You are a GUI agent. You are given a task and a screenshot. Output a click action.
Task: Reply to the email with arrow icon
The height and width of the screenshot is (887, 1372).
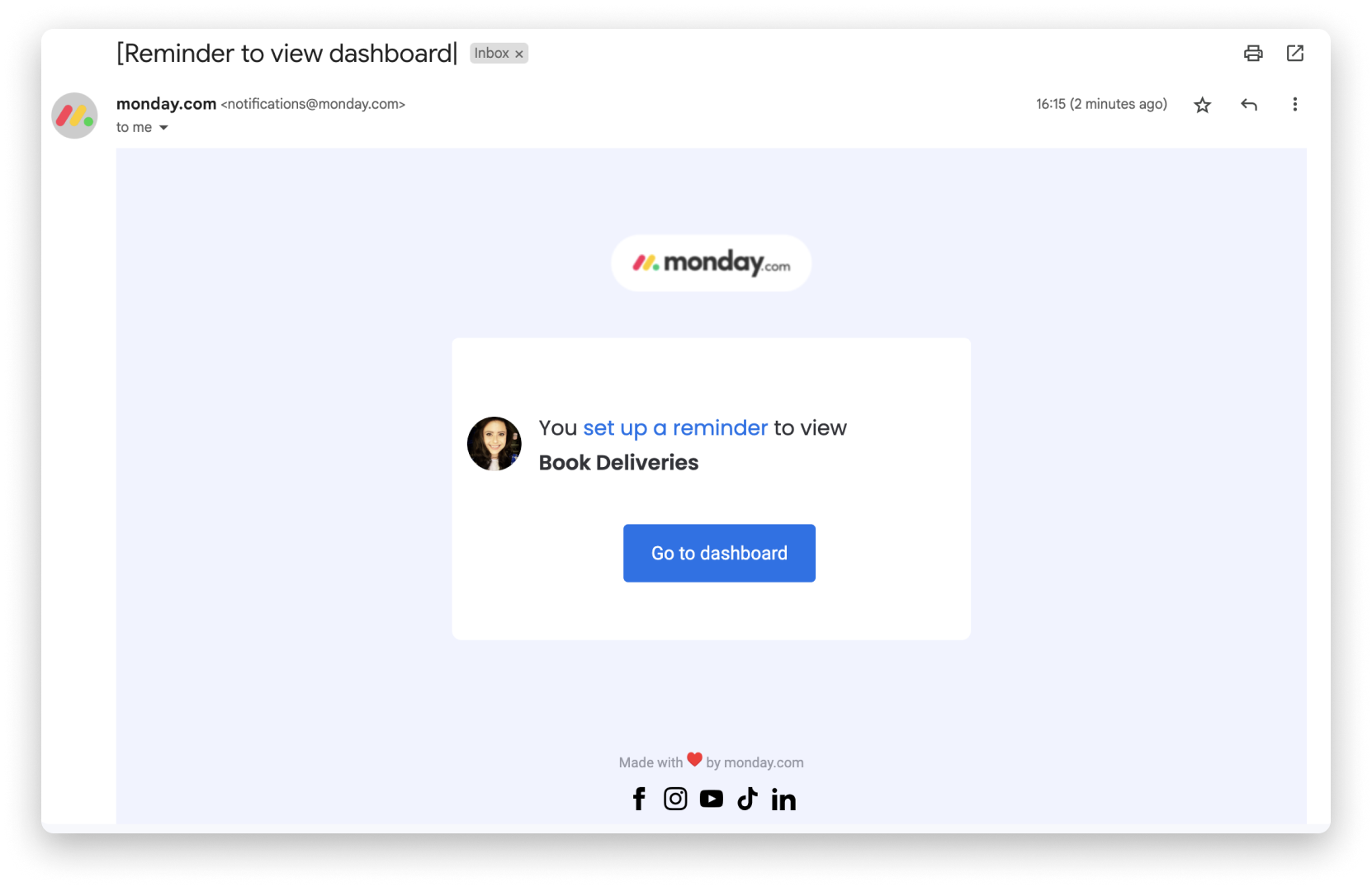coord(1248,105)
